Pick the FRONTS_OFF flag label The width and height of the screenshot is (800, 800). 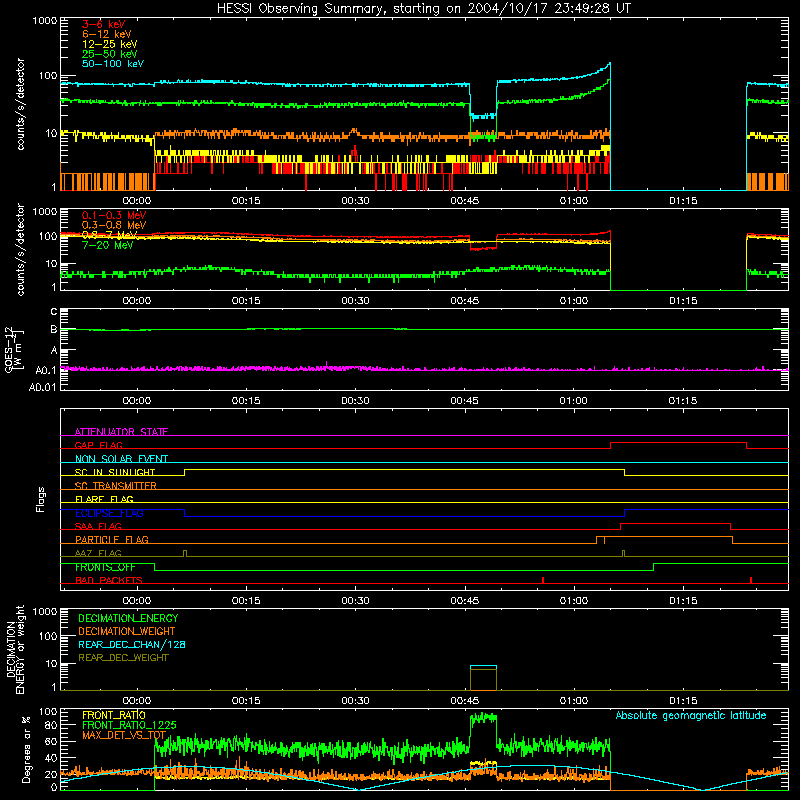(x=105, y=567)
